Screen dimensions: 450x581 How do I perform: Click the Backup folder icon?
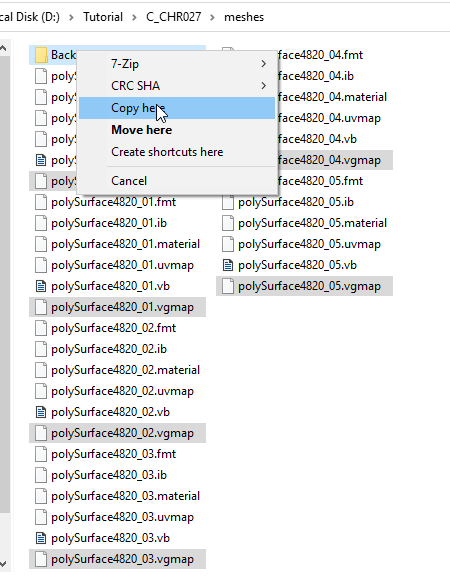41,55
